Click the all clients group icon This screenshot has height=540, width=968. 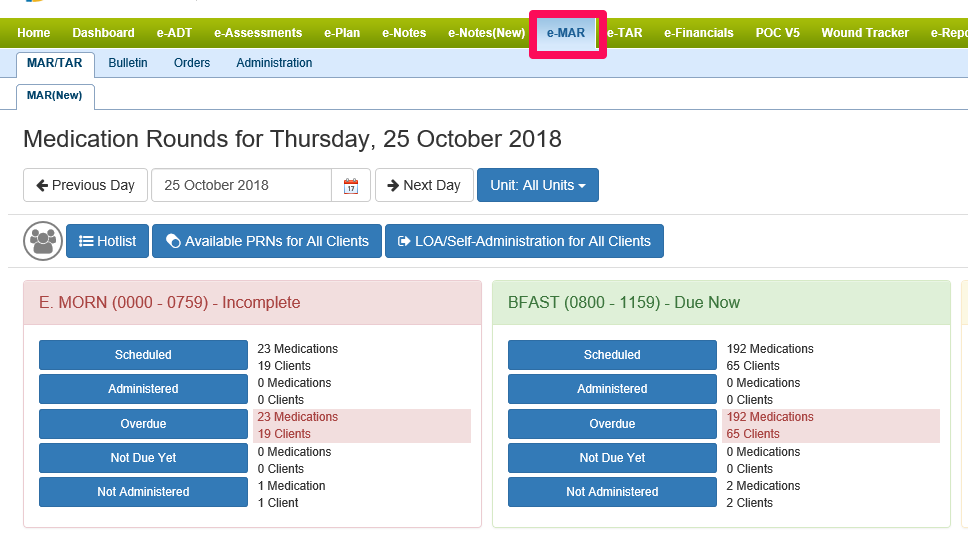tap(42, 241)
